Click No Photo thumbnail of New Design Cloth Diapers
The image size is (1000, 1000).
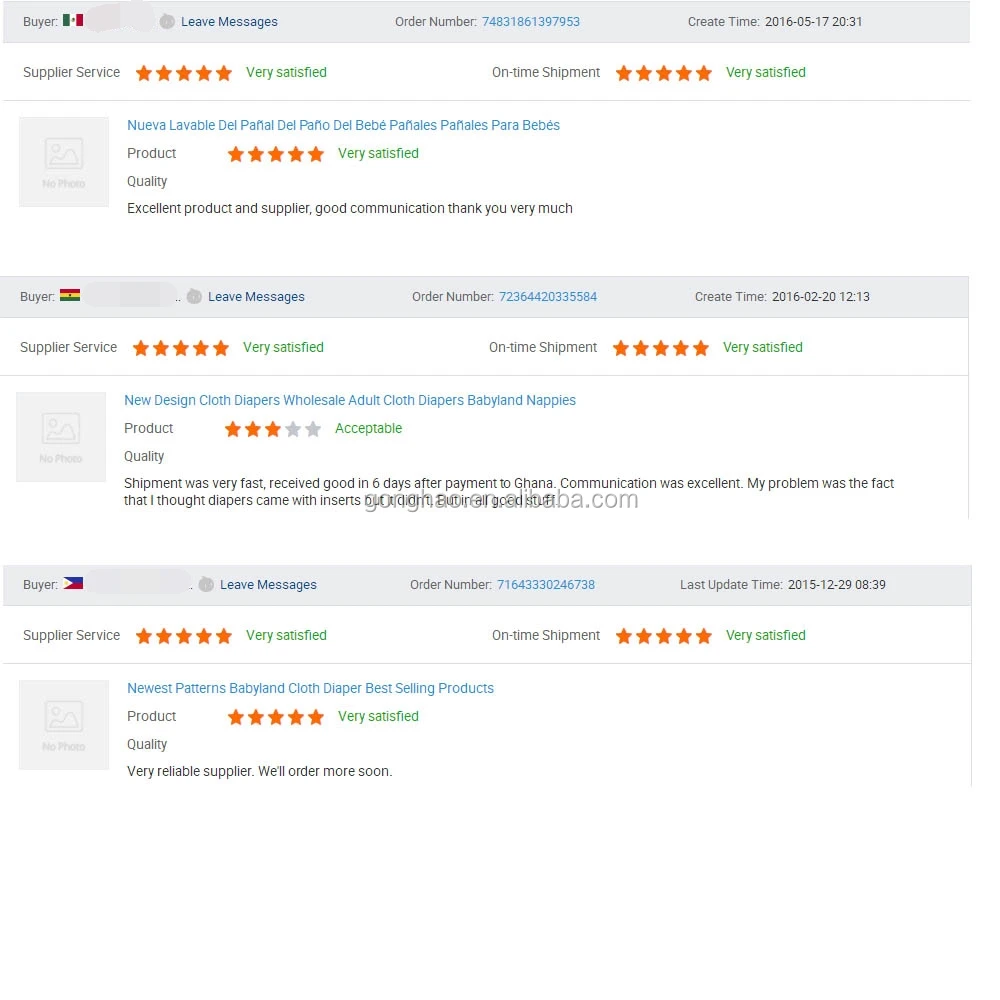(61, 437)
